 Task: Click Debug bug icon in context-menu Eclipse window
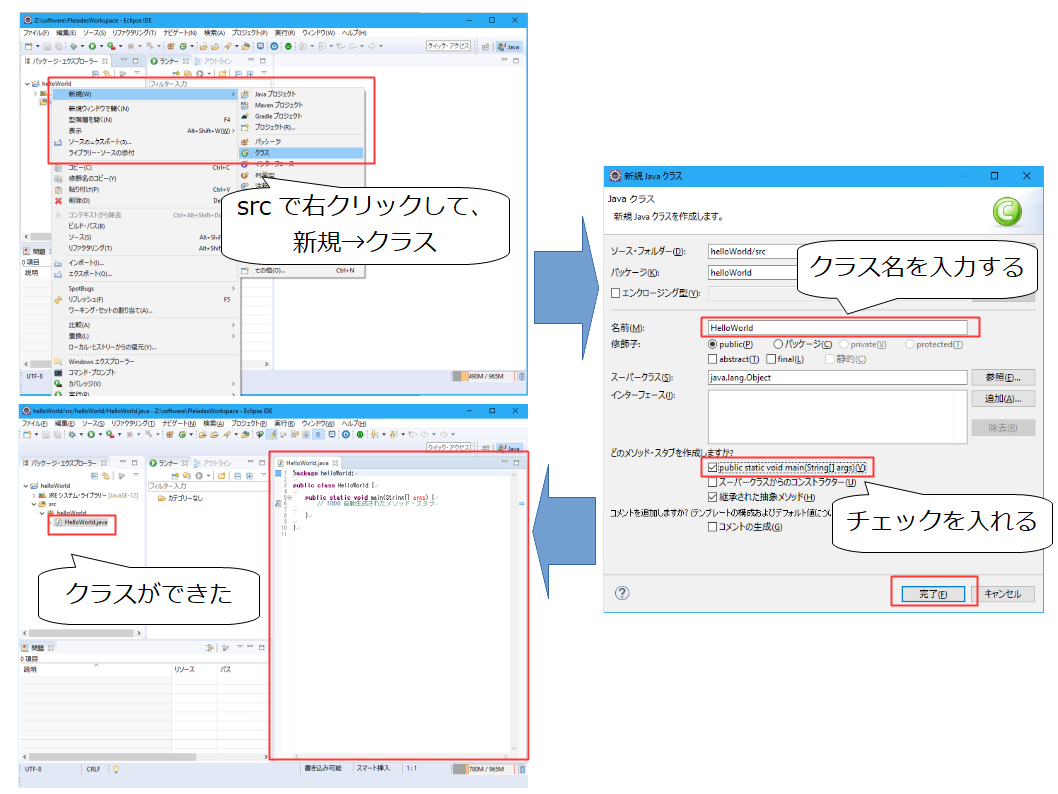pyautogui.click(x=73, y=46)
